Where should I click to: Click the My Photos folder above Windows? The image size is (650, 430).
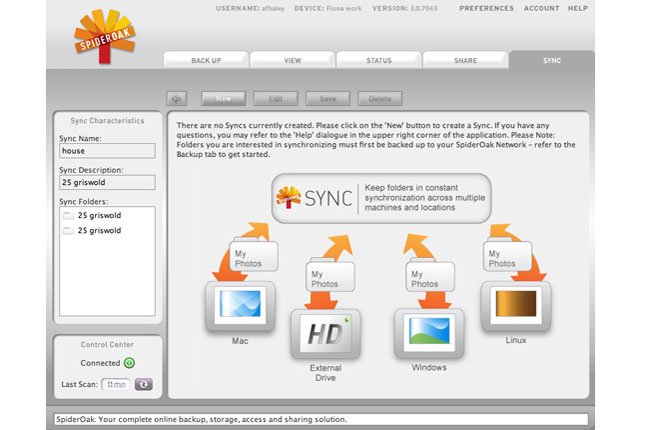430,276
